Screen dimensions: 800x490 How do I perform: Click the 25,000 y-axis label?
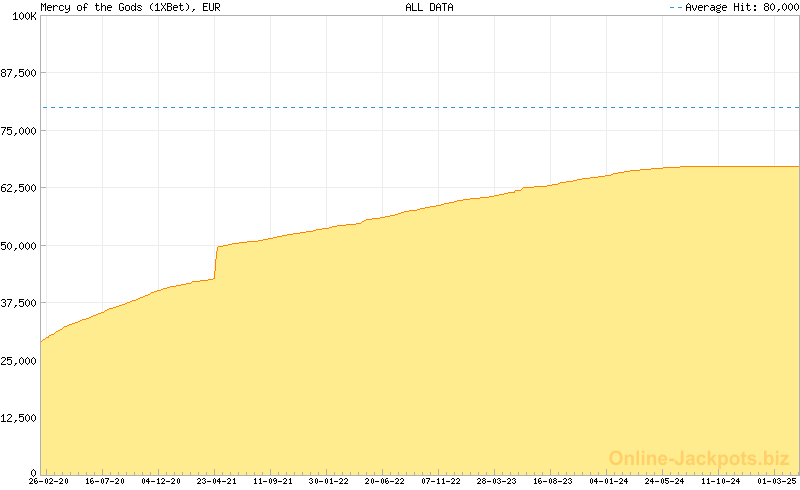(x=19, y=361)
